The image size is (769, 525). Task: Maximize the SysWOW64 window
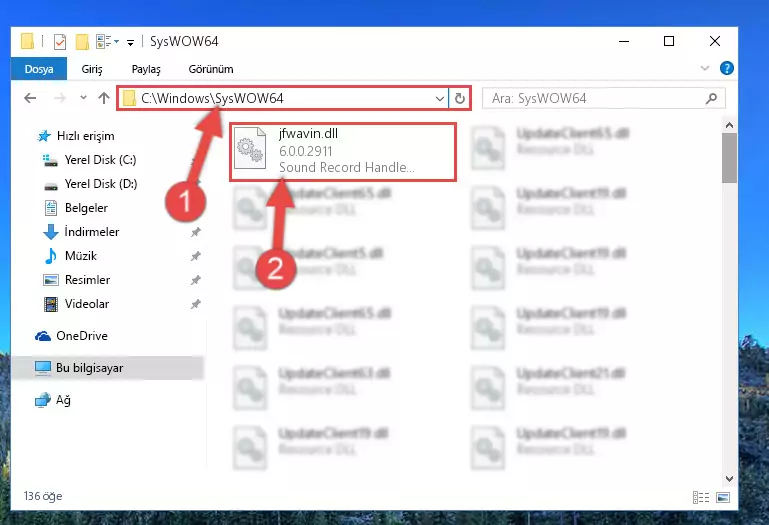[x=668, y=41]
